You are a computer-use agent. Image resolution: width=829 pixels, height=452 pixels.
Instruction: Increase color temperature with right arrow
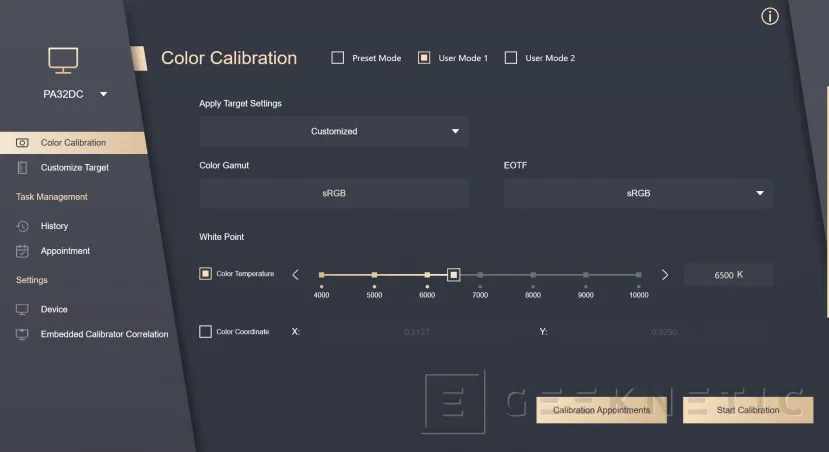coord(665,275)
